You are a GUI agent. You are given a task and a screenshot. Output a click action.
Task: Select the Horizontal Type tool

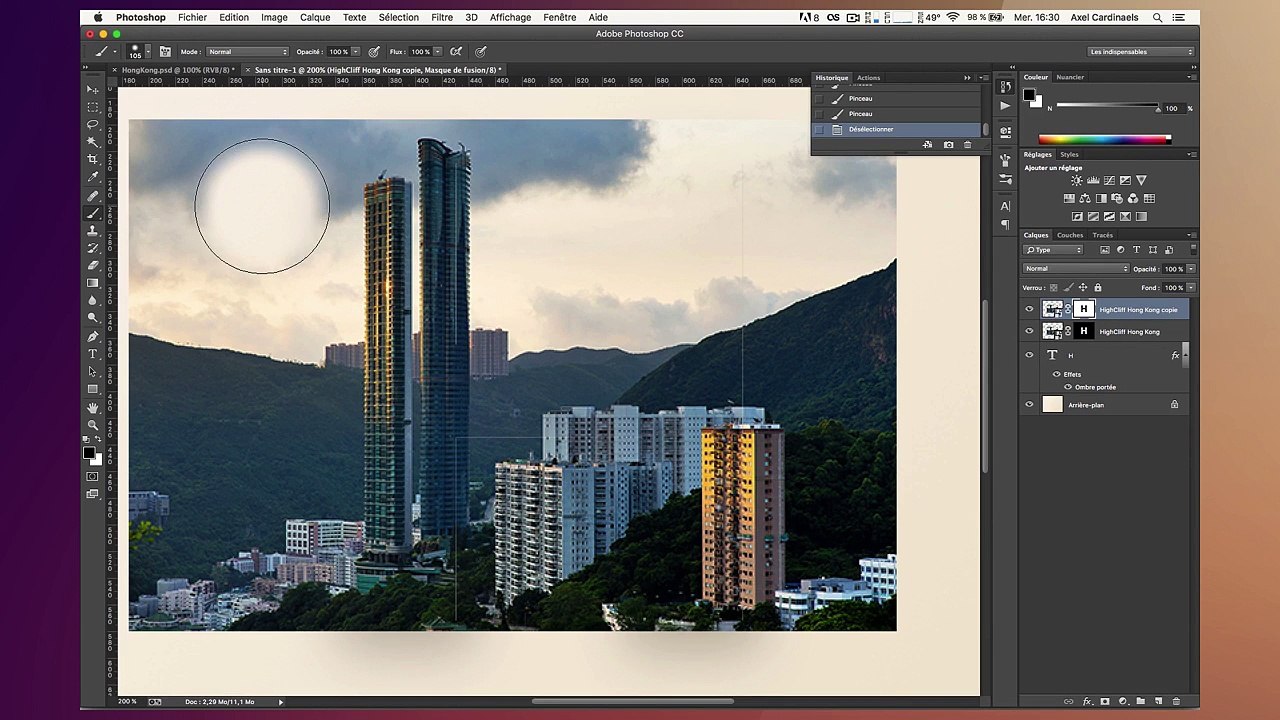93,354
